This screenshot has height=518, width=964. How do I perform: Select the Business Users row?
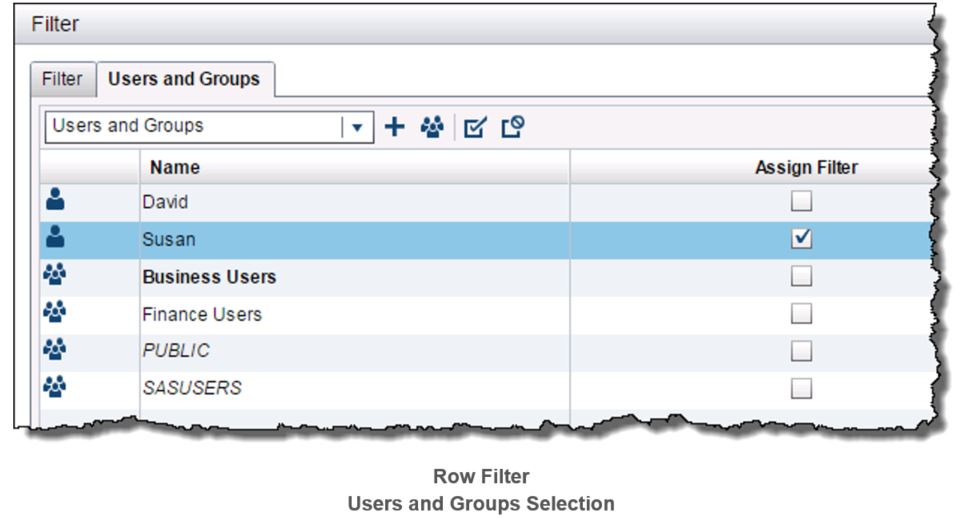(x=209, y=277)
